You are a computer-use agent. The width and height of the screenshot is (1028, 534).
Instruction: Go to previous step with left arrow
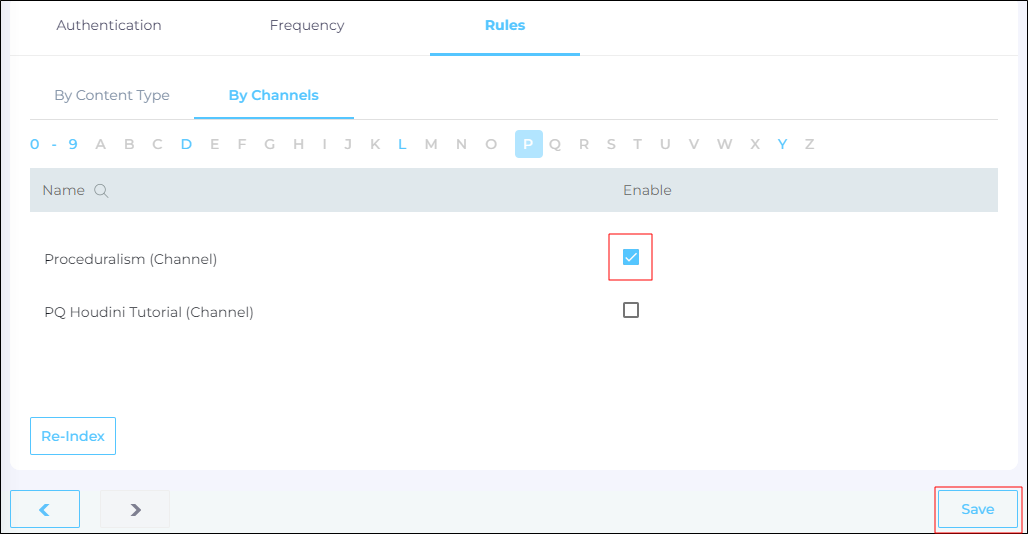pyautogui.click(x=45, y=509)
